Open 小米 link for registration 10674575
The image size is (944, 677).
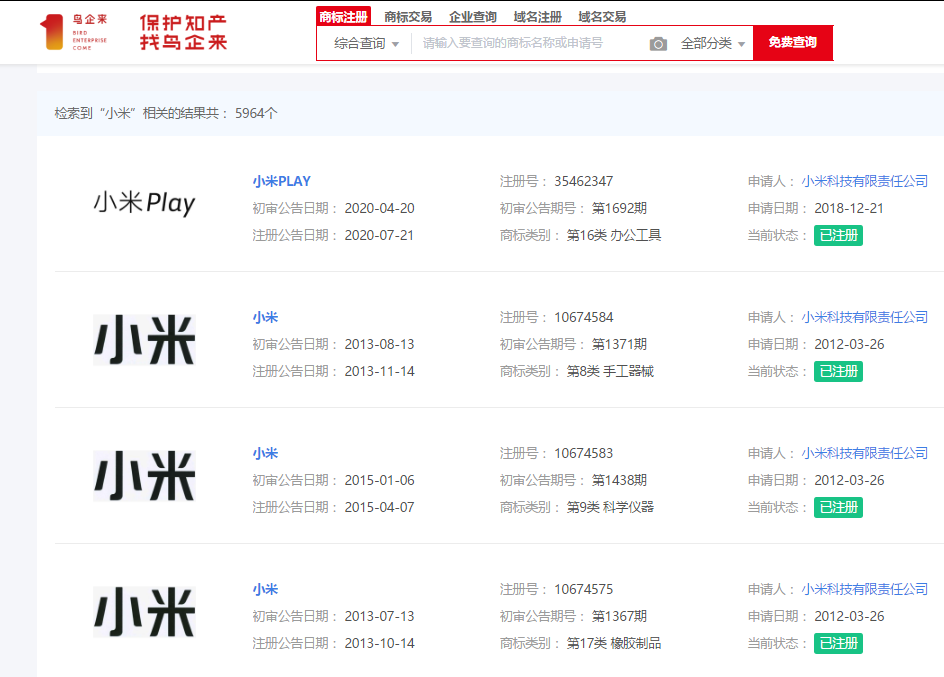click(x=266, y=589)
